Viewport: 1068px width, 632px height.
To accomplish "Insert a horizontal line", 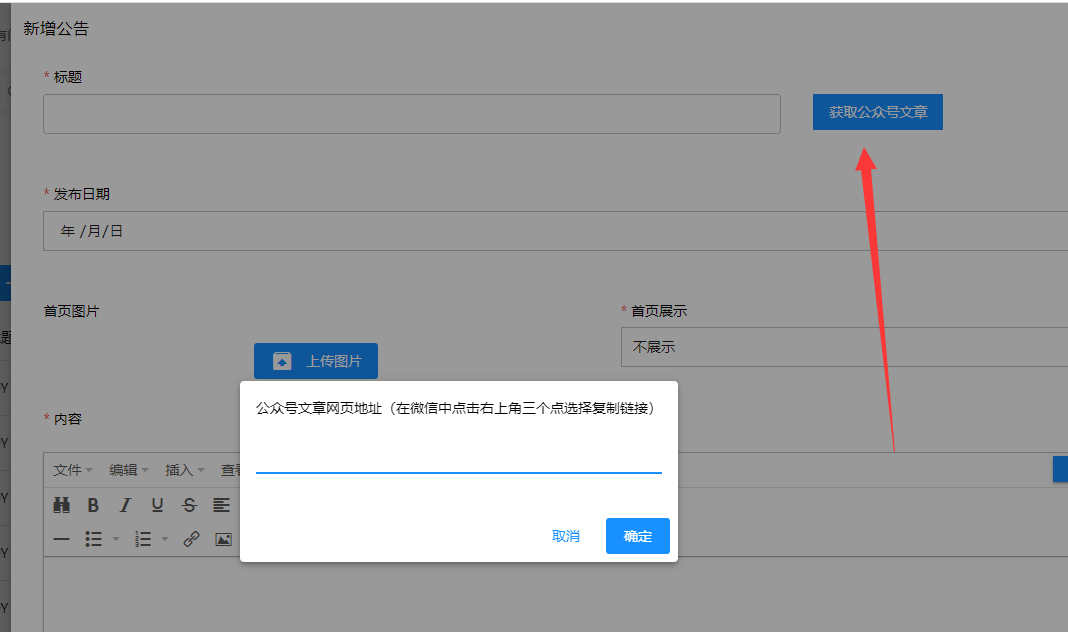I will pos(62,539).
